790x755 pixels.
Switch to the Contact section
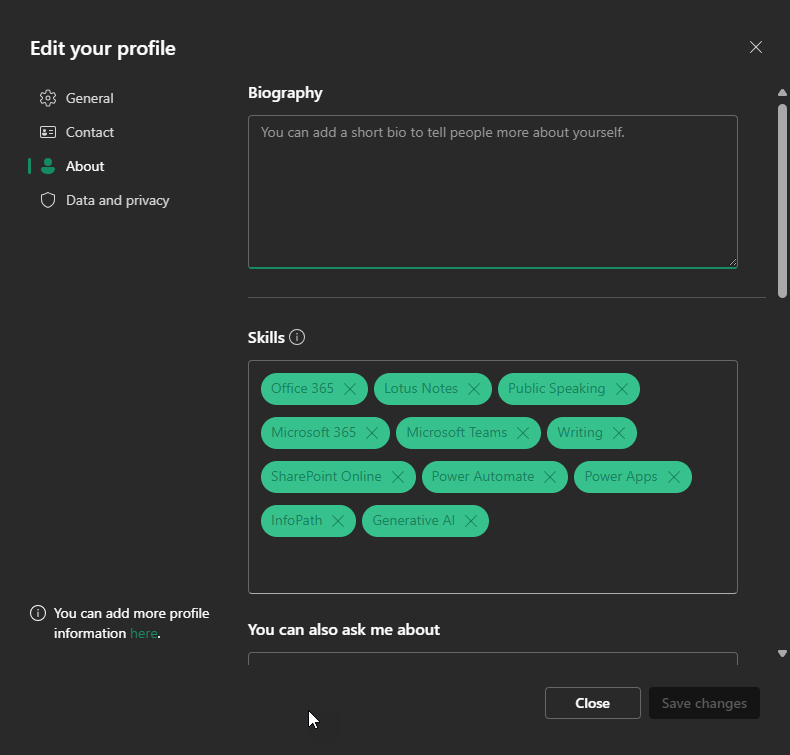[x=89, y=132]
